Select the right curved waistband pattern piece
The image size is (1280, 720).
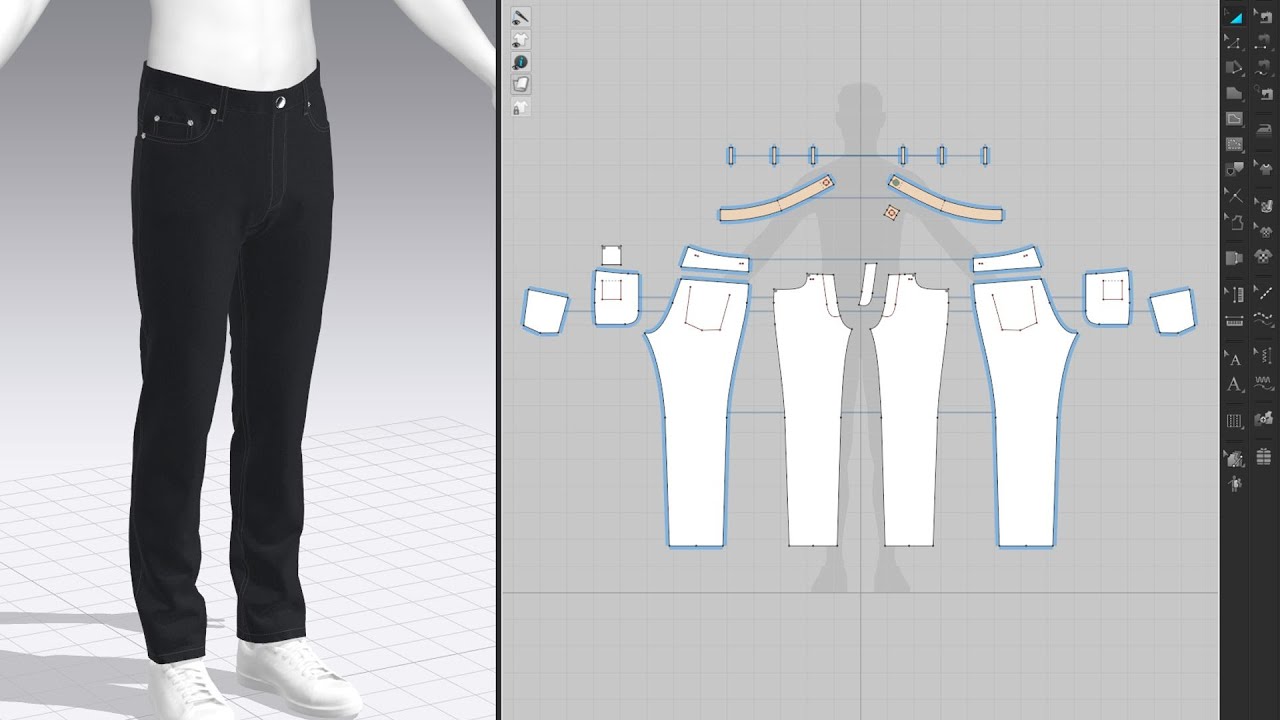coord(945,198)
